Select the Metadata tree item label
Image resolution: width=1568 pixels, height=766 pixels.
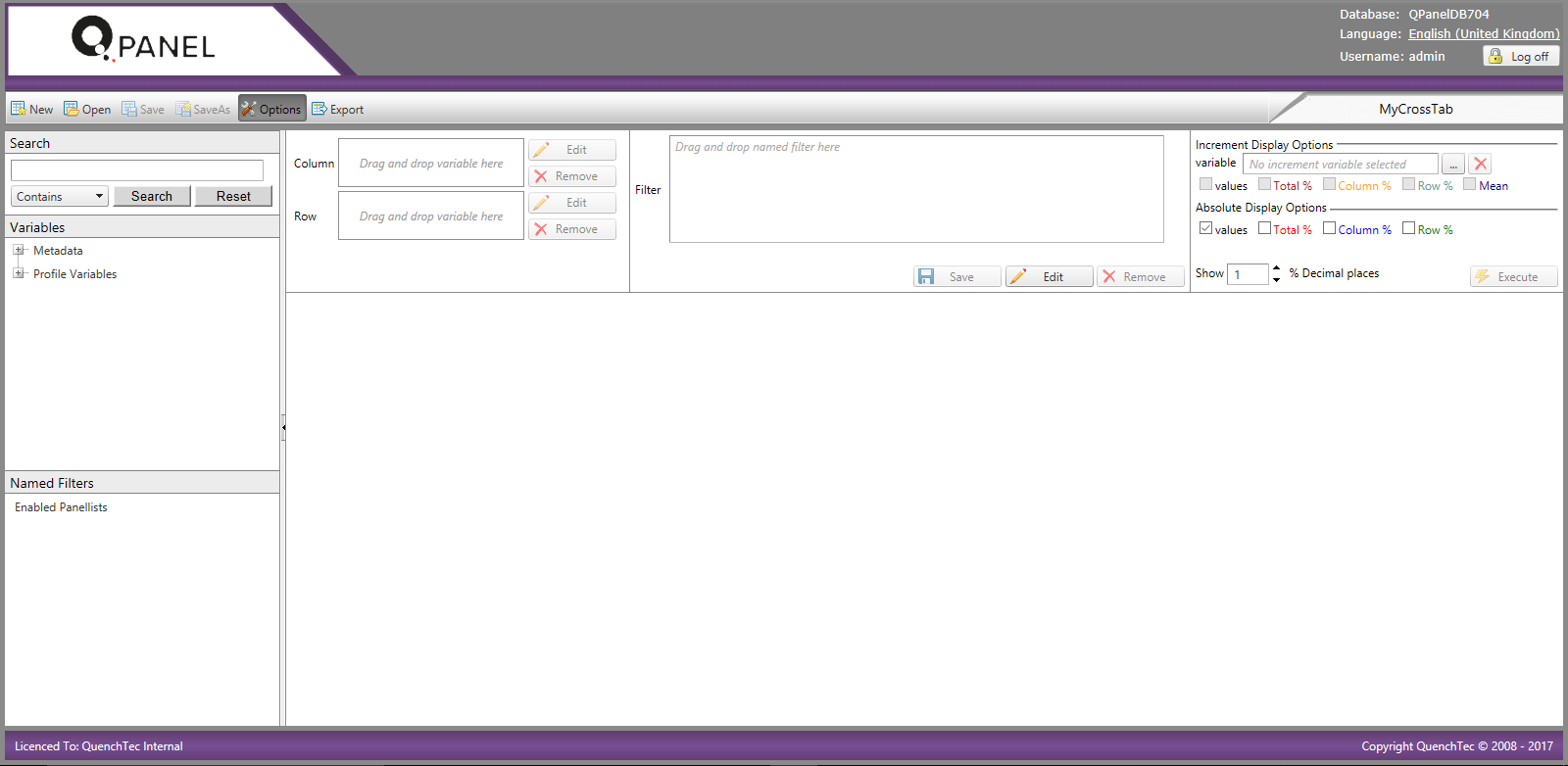58,251
